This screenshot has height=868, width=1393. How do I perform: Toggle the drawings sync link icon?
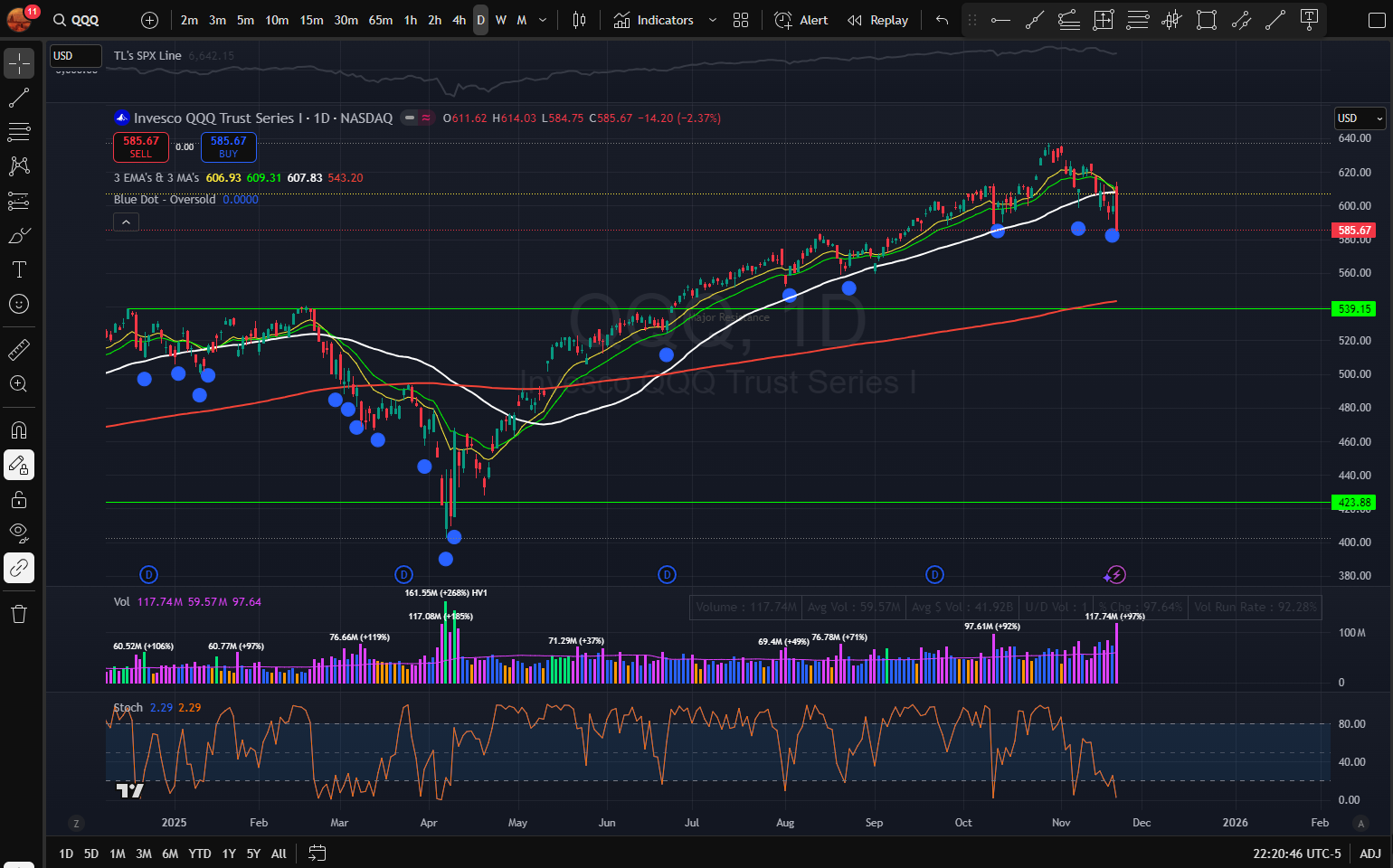coord(19,568)
